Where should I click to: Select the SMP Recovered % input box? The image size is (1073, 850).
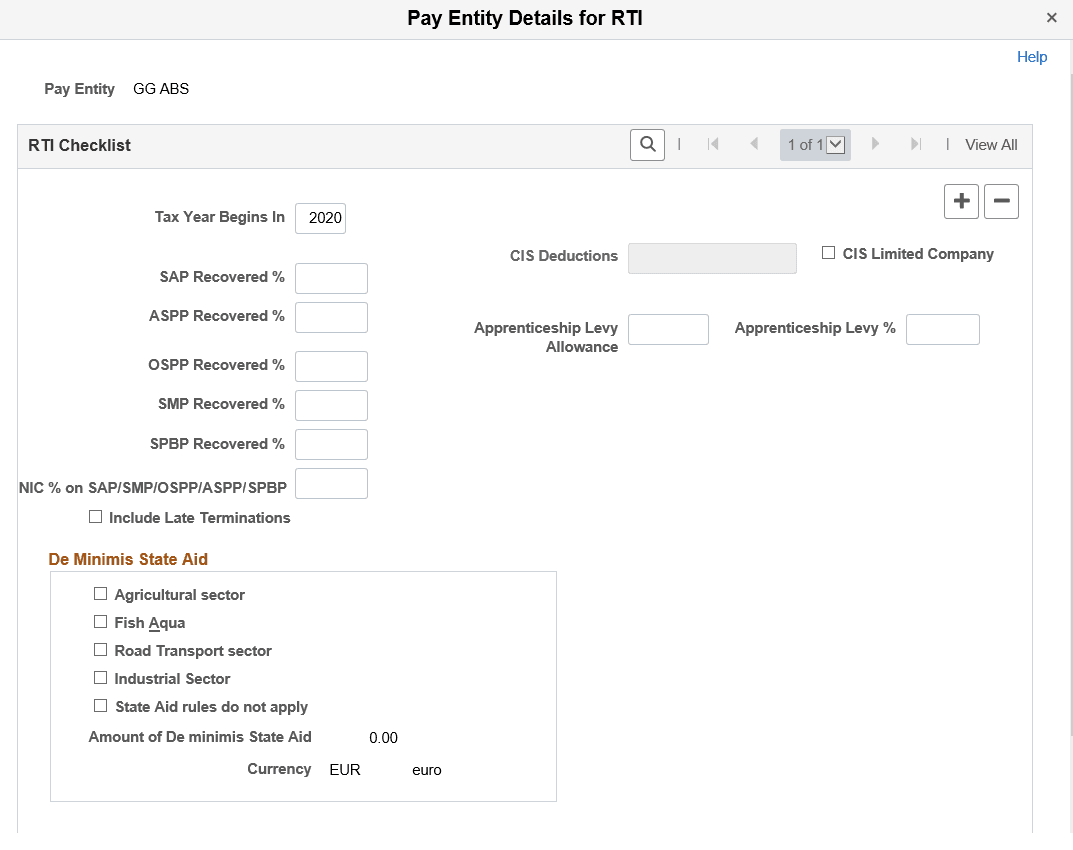(331, 405)
